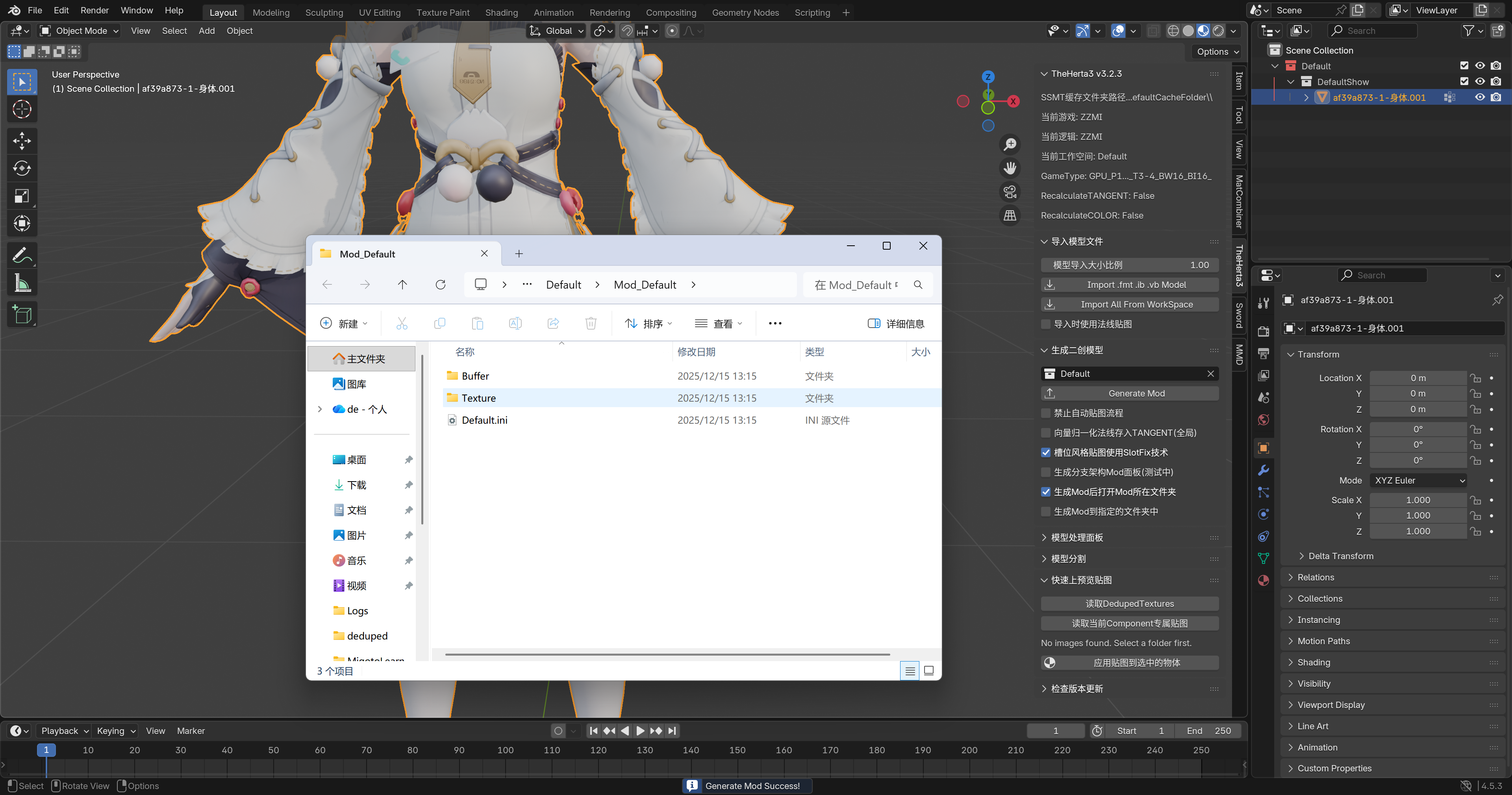This screenshot has height=795, width=1512.
Task: Open the Modifiers wrench tab in Properties
Action: click(1264, 470)
